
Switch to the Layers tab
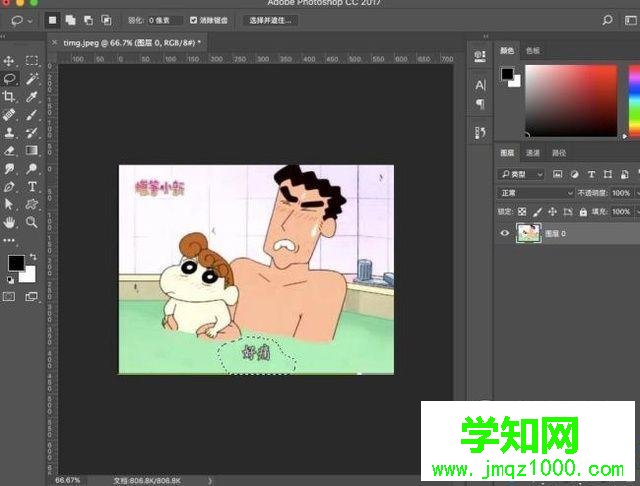507,153
